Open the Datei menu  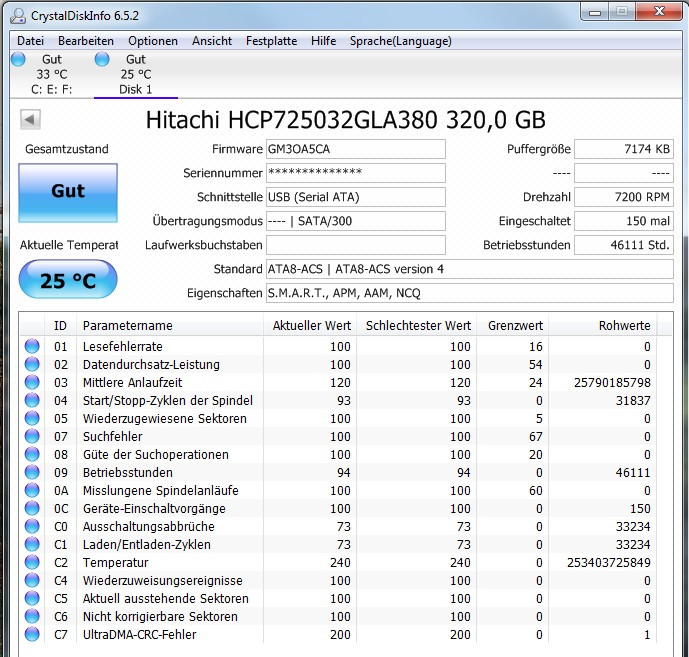tap(30, 41)
